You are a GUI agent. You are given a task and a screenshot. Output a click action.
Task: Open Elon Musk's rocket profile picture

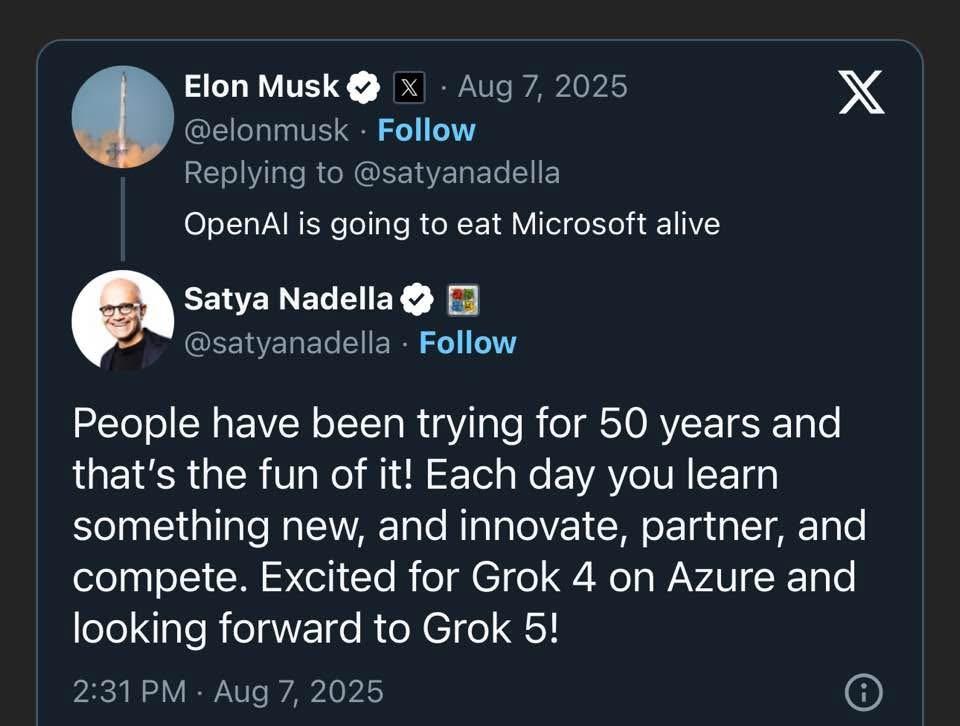pos(122,116)
